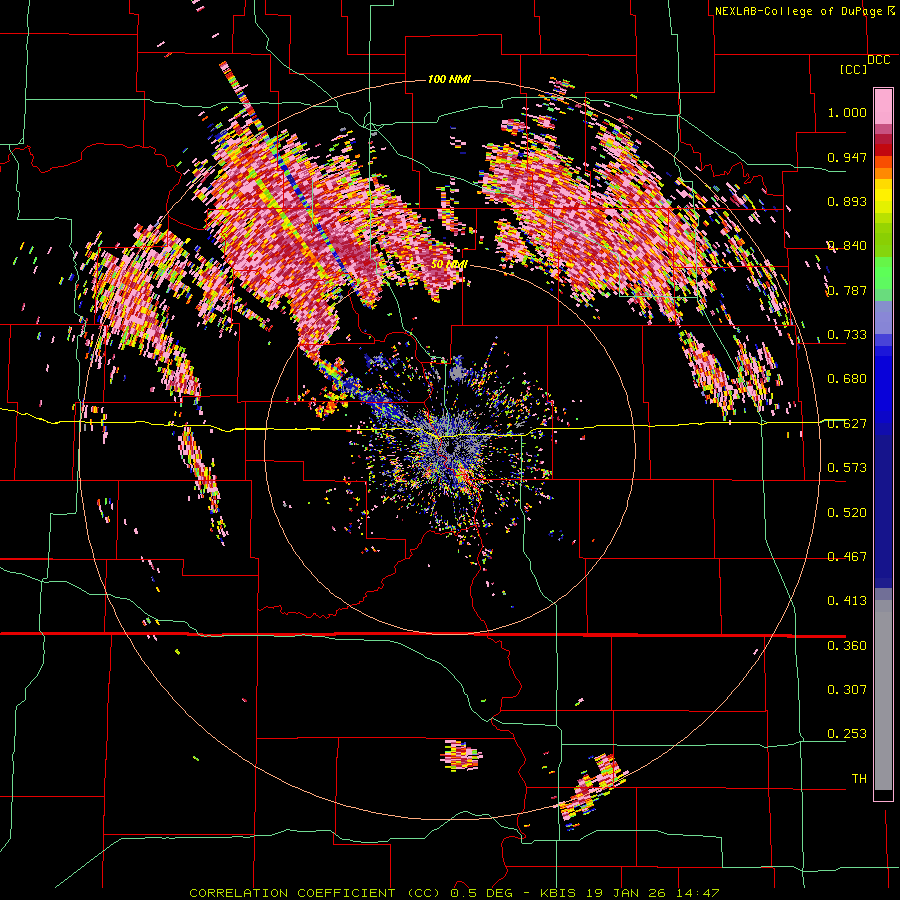This screenshot has height=900, width=900.
Task: Click the 0.520 scale value
Action: point(847,513)
